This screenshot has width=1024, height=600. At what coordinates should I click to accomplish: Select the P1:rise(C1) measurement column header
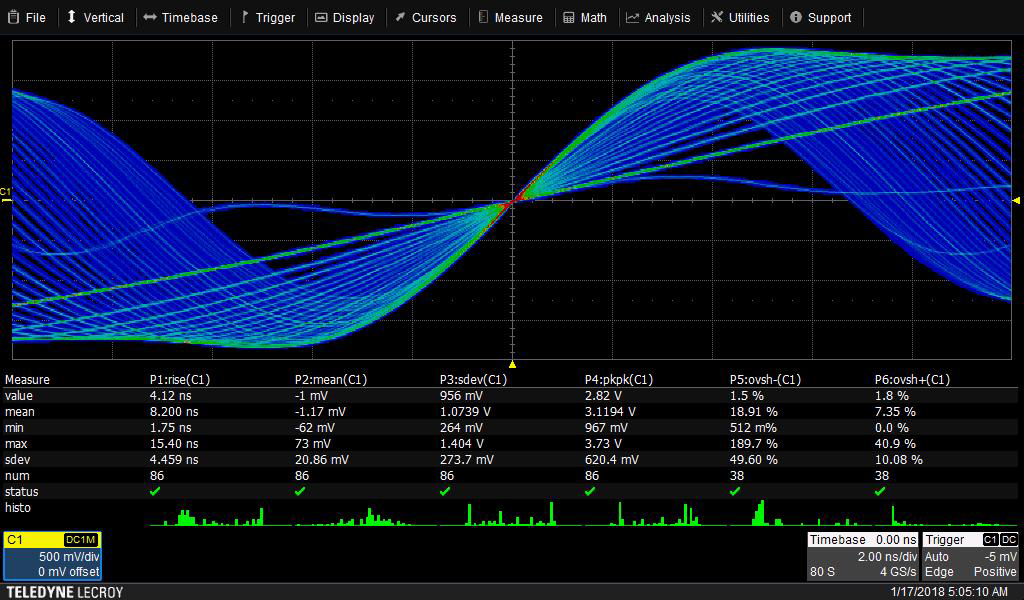[x=179, y=380]
